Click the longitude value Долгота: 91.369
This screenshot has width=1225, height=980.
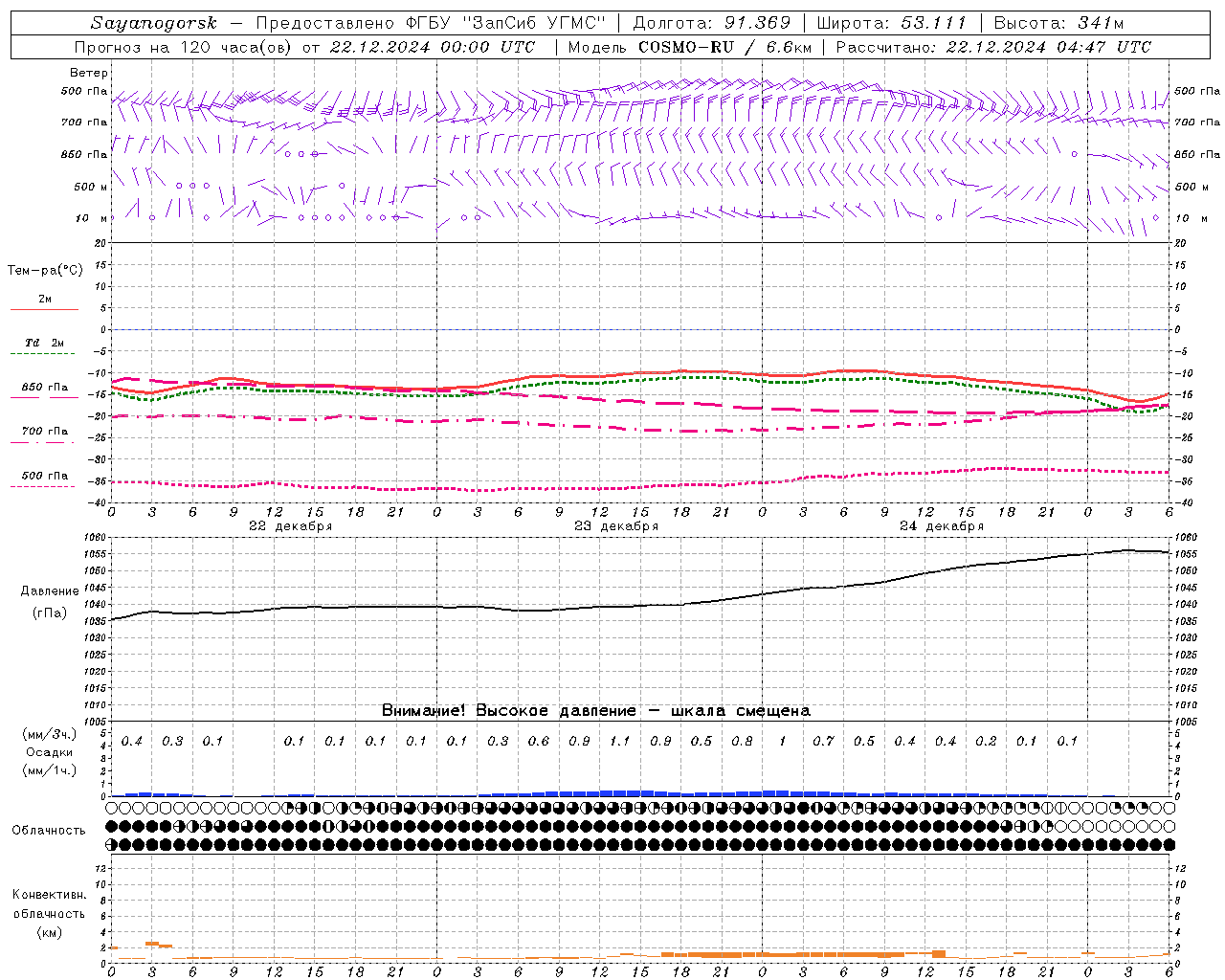[x=712, y=23]
